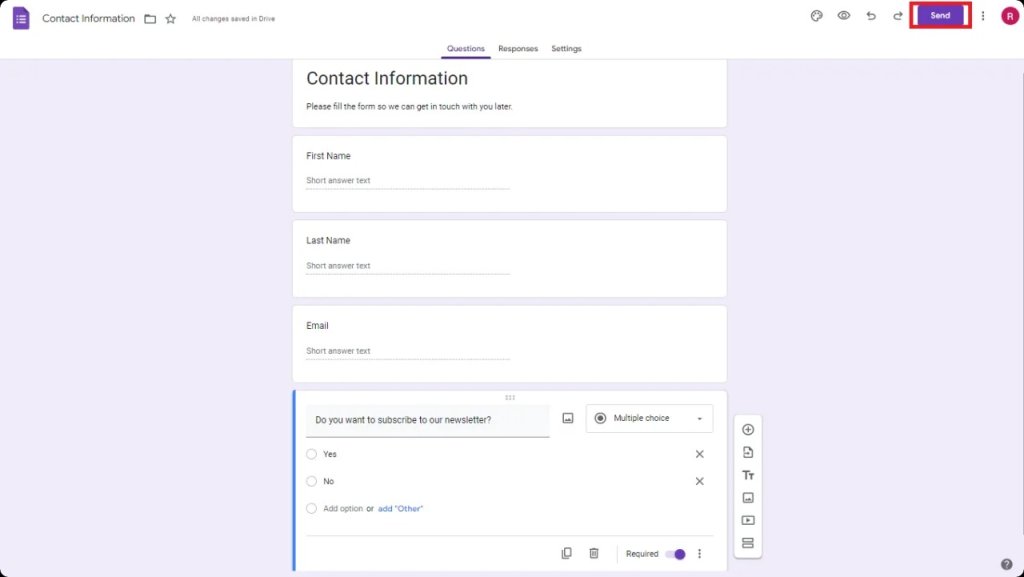This screenshot has height=577, width=1024.
Task: Preview the form with the eye icon
Action: click(843, 16)
